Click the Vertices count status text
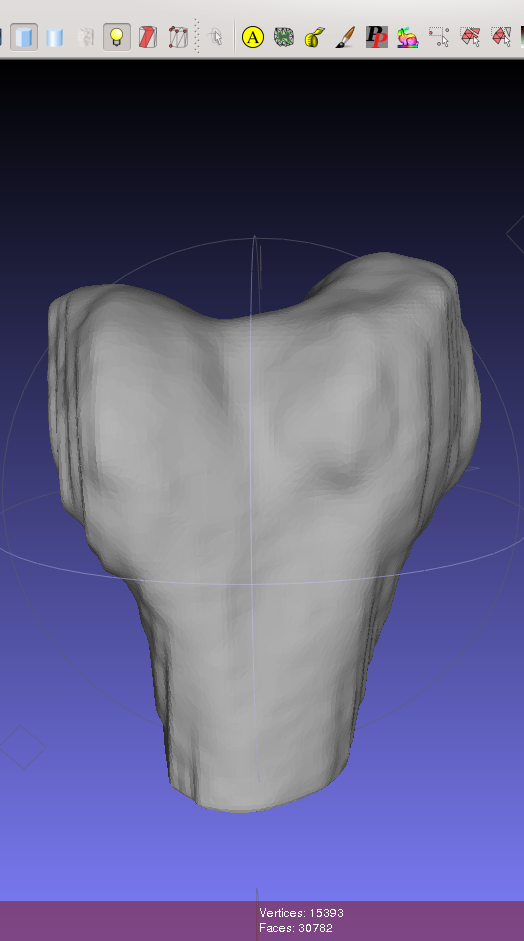The height and width of the screenshot is (941, 524). 301,913
